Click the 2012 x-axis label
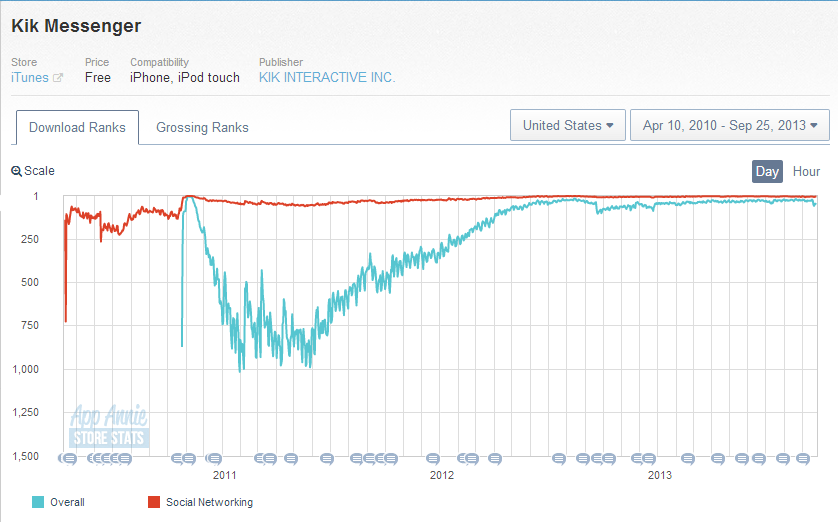The image size is (838, 522). pyautogui.click(x=442, y=475)
